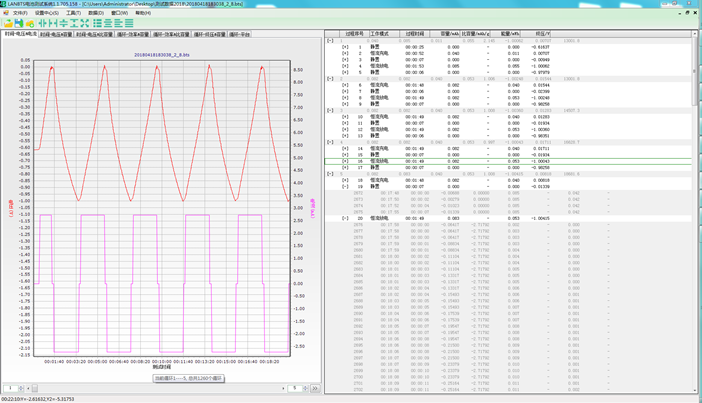Click the 过程时间 column header

[x=415, y=34]
